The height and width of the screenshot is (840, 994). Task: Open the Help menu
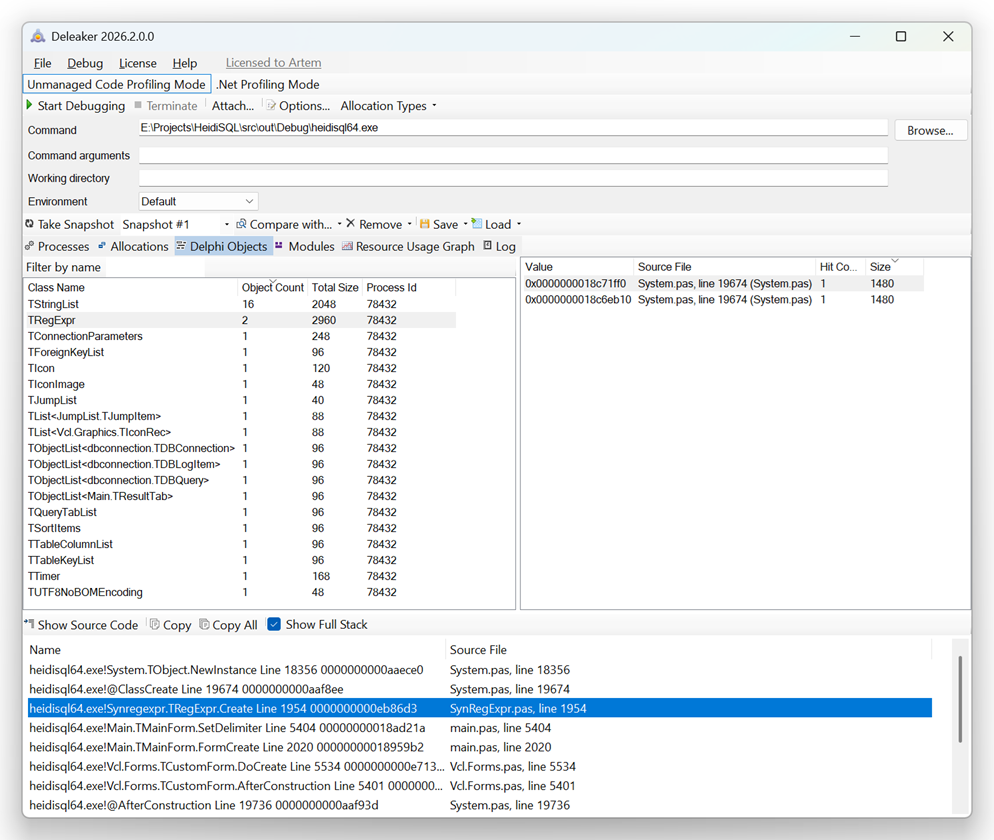[184, 63]
